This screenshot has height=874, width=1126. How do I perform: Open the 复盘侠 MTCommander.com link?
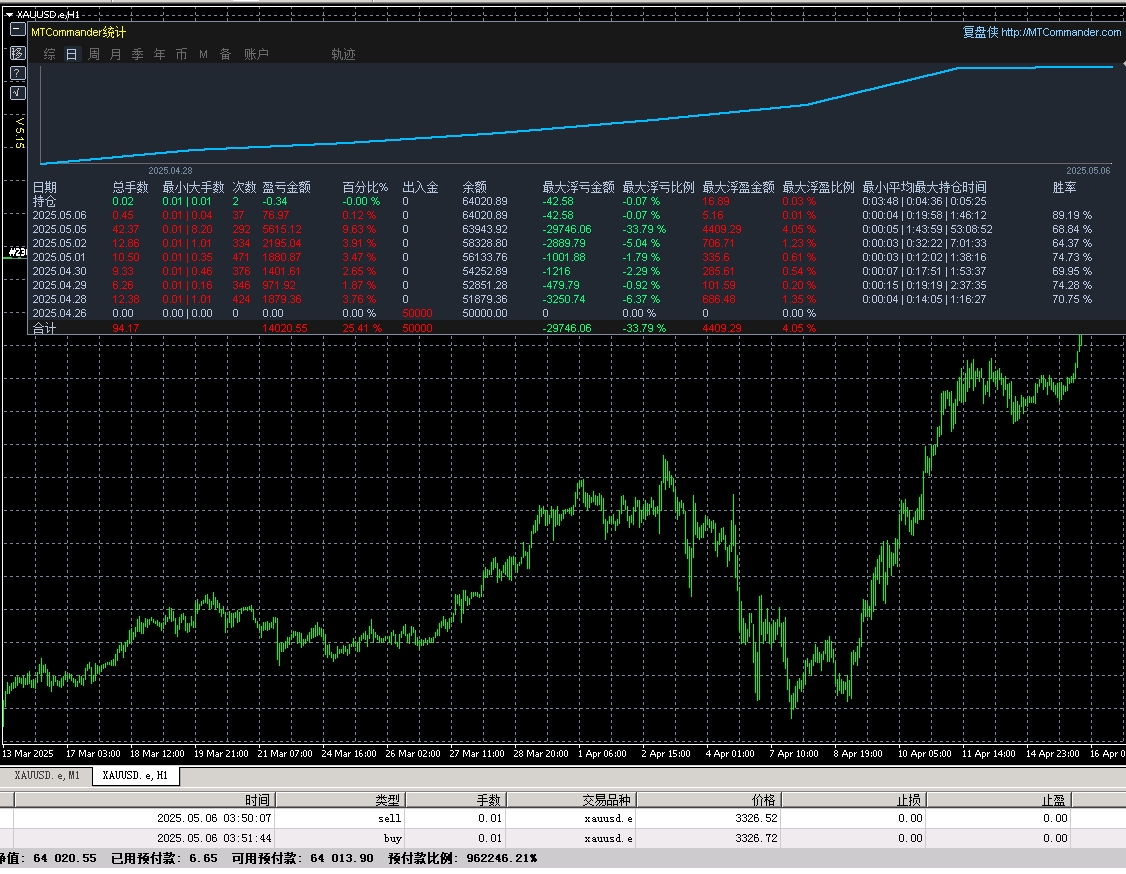pyautogui.click(x=1041, y=32)
